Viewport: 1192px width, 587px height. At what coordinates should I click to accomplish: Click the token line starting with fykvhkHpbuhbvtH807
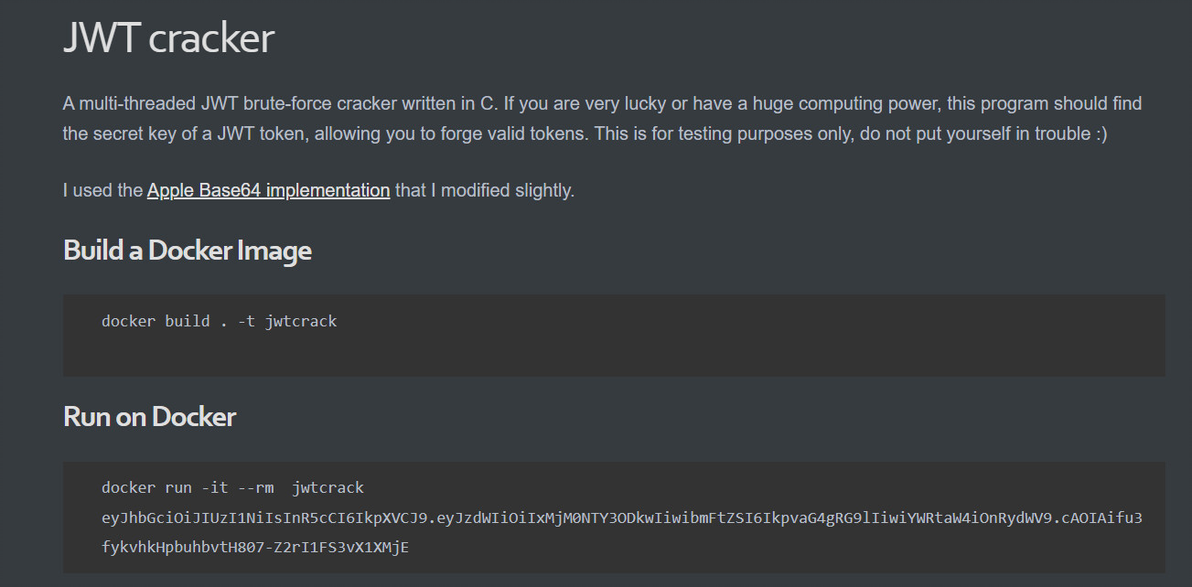click(255, 547)
